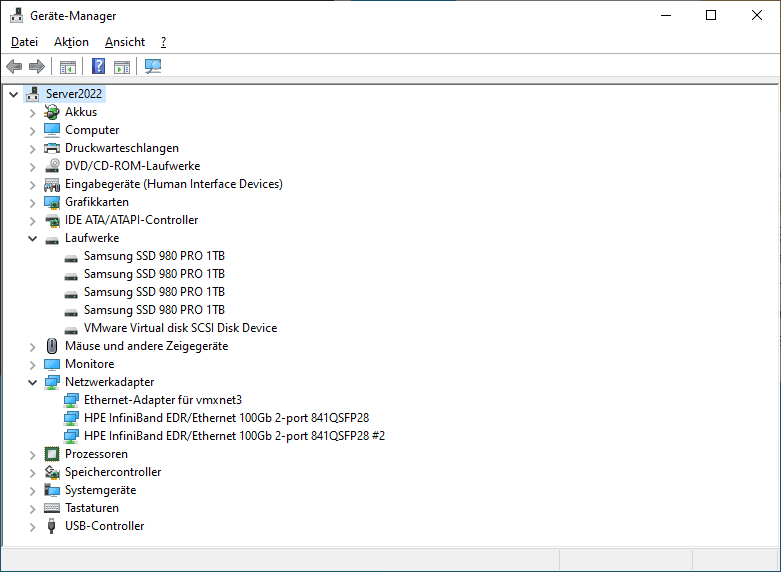
Task: Click the Forward arrow toolbar icon
Action: 37,66
